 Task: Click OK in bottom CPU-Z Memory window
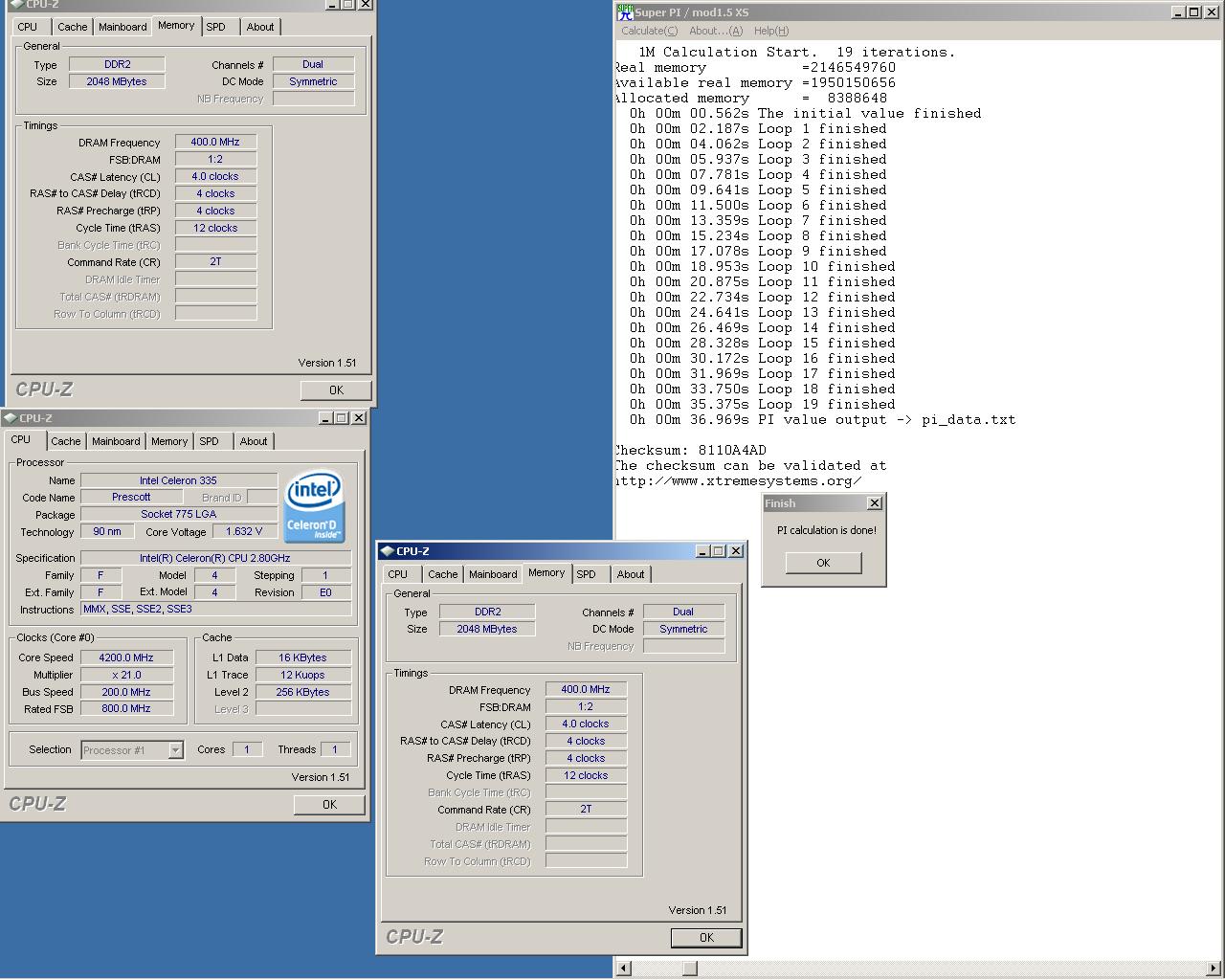(706, 937)
